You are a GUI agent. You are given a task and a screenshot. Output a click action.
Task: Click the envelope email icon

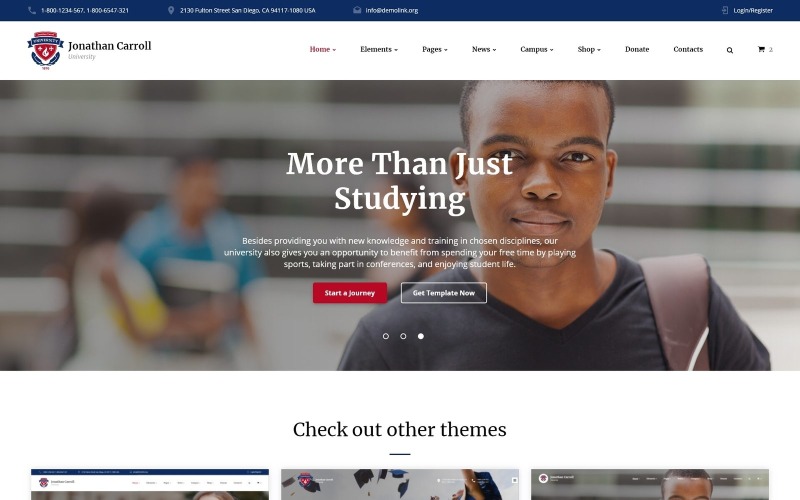(x=357, y=10)
